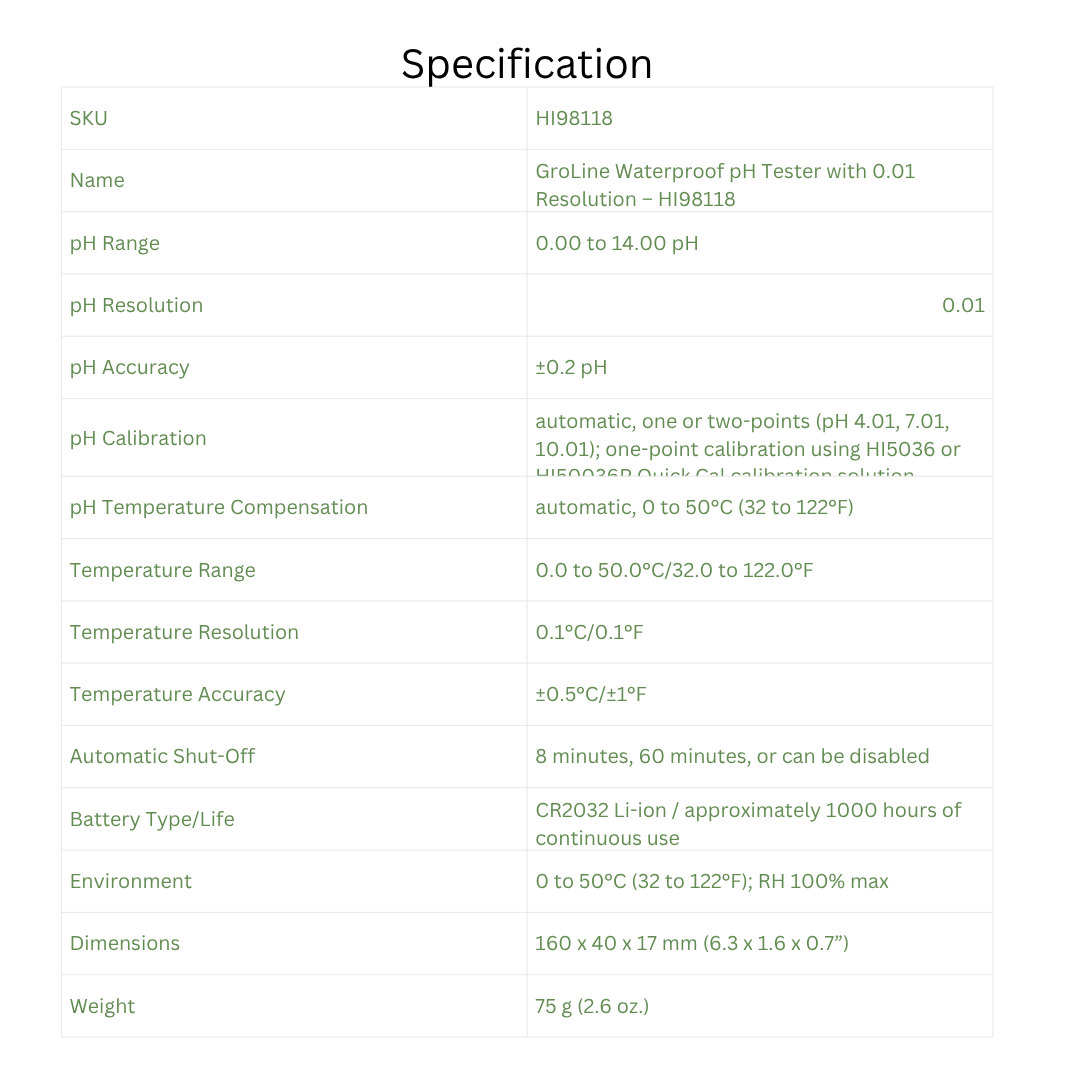
Task: Click the Automatic Shut-Off label
Action: [x=162, y=756]
